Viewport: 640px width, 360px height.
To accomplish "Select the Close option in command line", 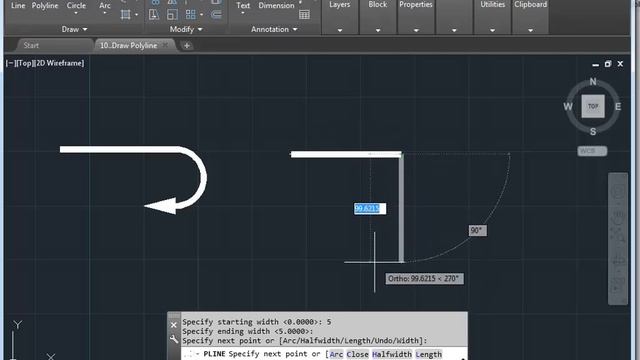I will [x=358, y=354].
